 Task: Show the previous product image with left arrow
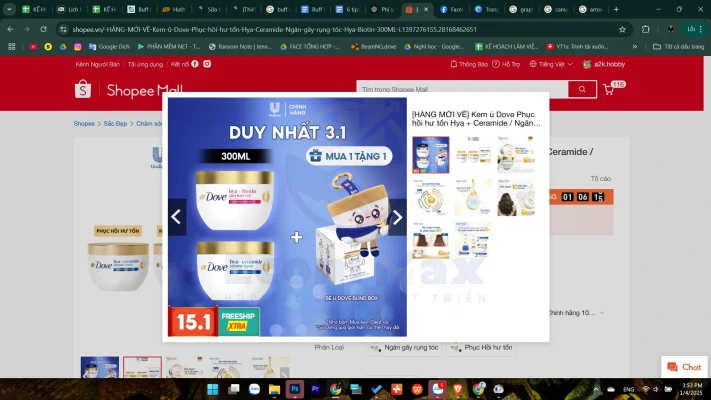(177, 217)
